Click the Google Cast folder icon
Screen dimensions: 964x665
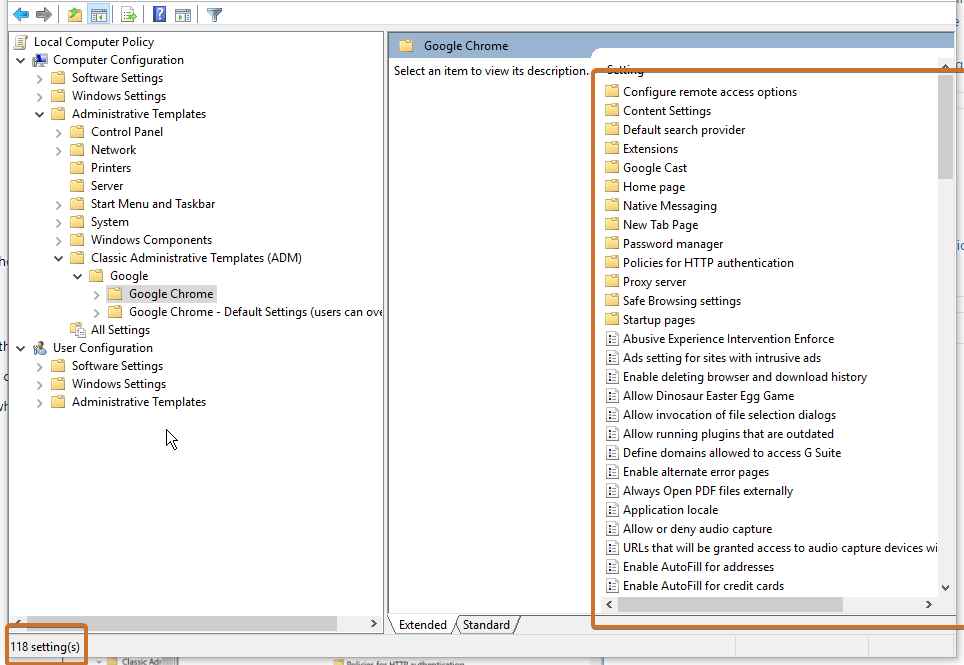pyautogui.click(x=612, y=167)
